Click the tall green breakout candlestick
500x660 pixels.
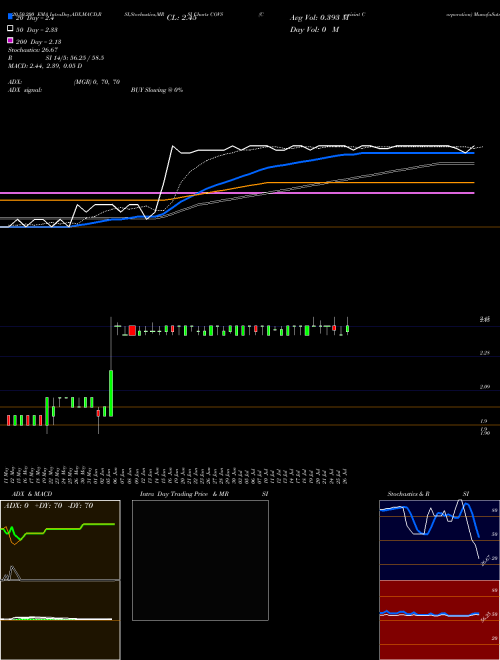111,394
